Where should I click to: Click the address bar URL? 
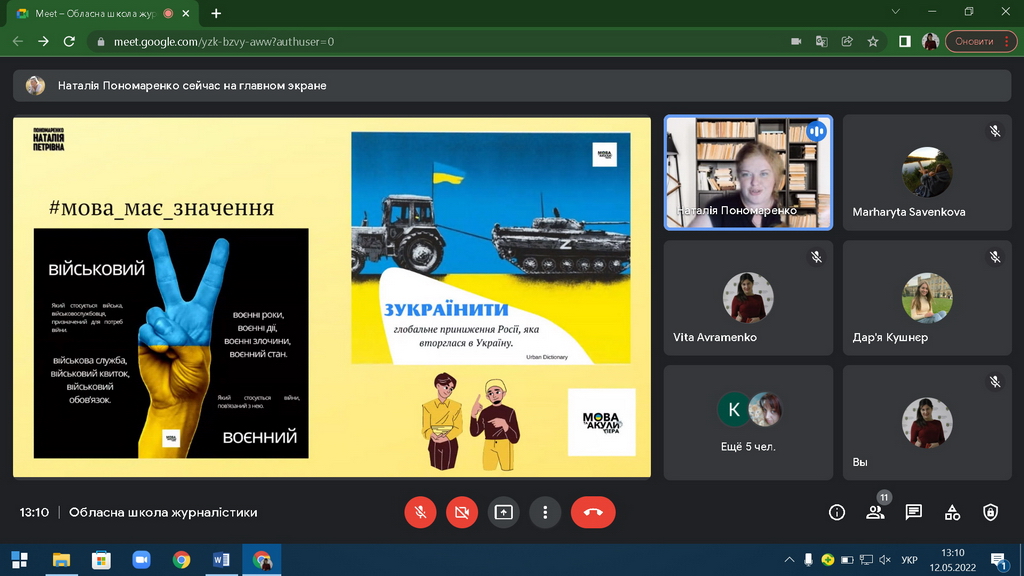[x=224, y=42]
